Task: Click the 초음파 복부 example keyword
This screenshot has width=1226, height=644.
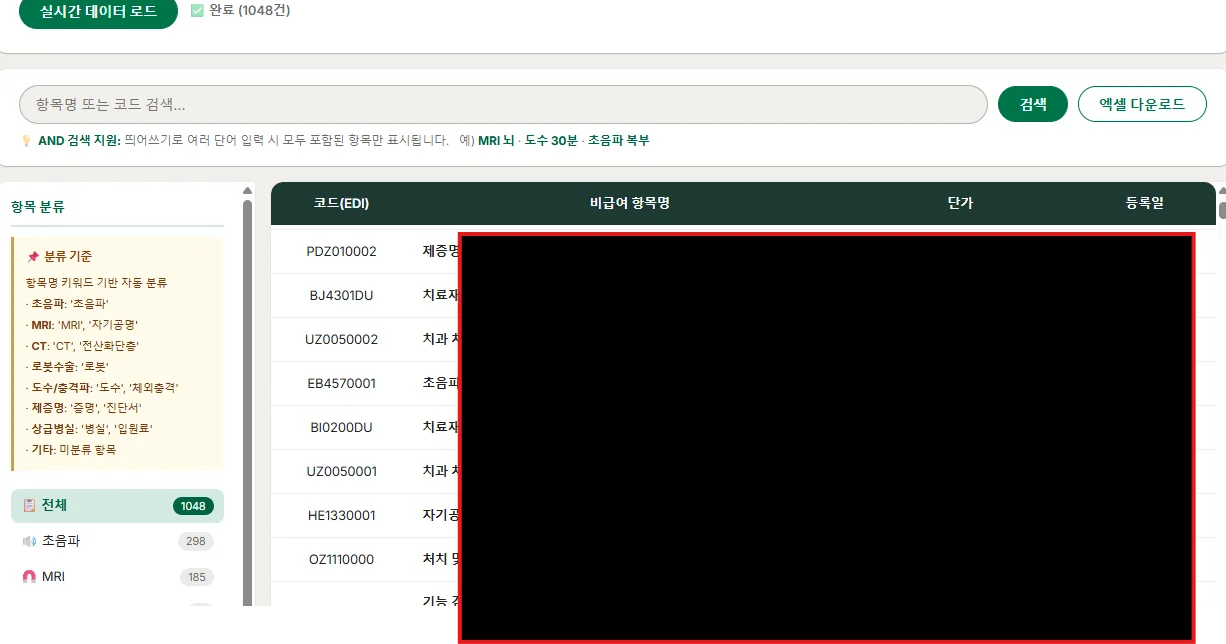Action: (x=618, y=141)
